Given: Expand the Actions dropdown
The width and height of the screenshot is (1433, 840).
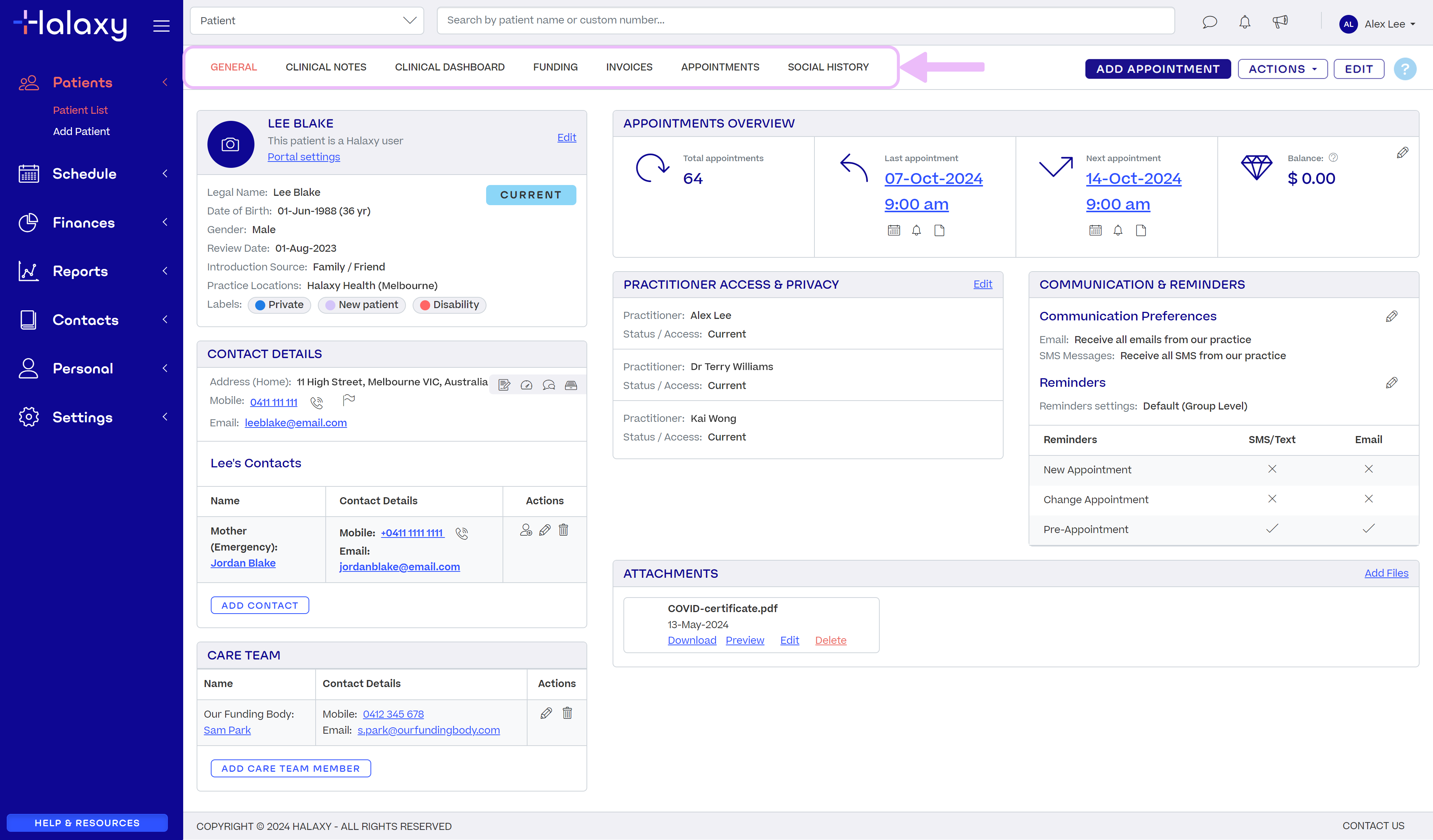Looking at the screenshot, I should click(1282, 69).
